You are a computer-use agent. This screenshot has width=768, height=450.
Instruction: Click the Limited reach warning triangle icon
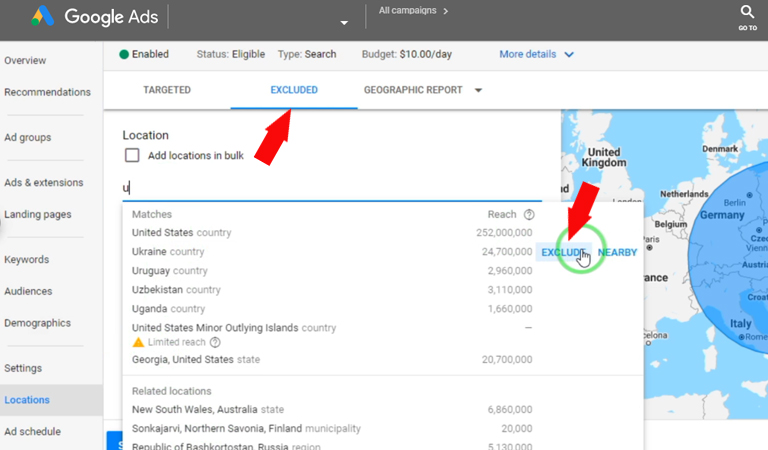coord(138,342)
